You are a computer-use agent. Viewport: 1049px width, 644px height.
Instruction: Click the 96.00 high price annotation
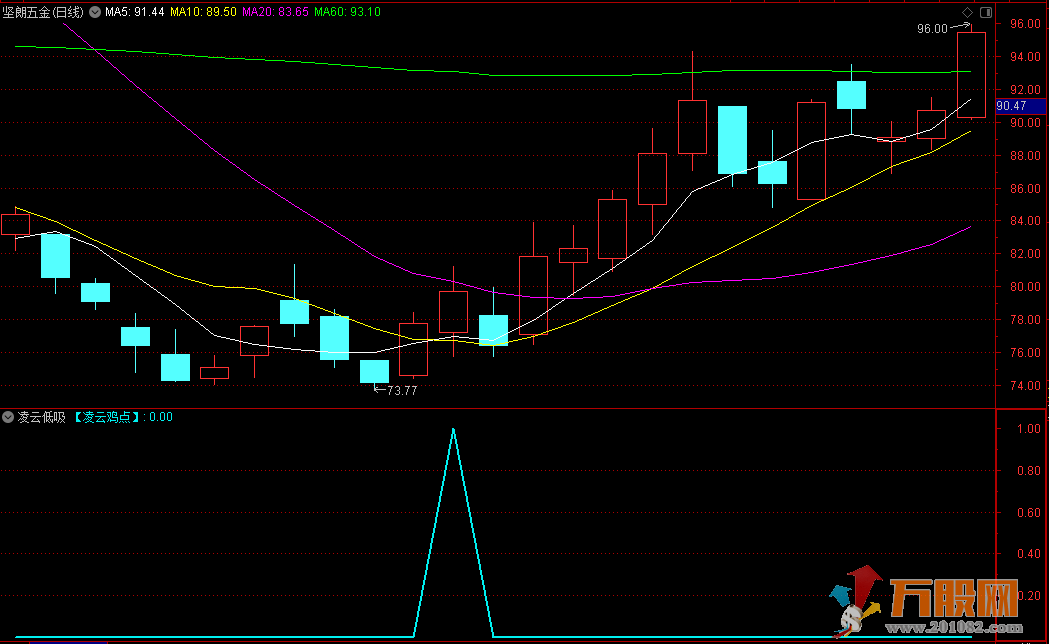[932, 29]
